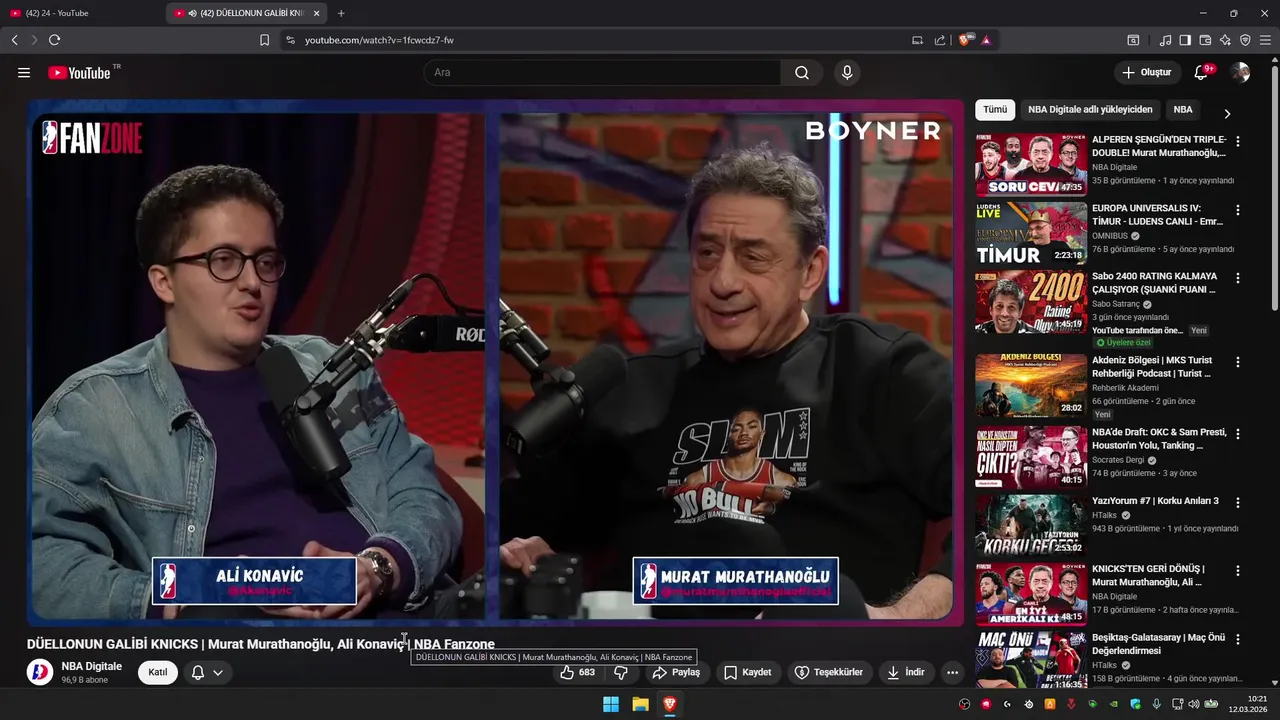Click the Teşekkürler thanks button
1280x720 pixels.
(x=829, y=672)
